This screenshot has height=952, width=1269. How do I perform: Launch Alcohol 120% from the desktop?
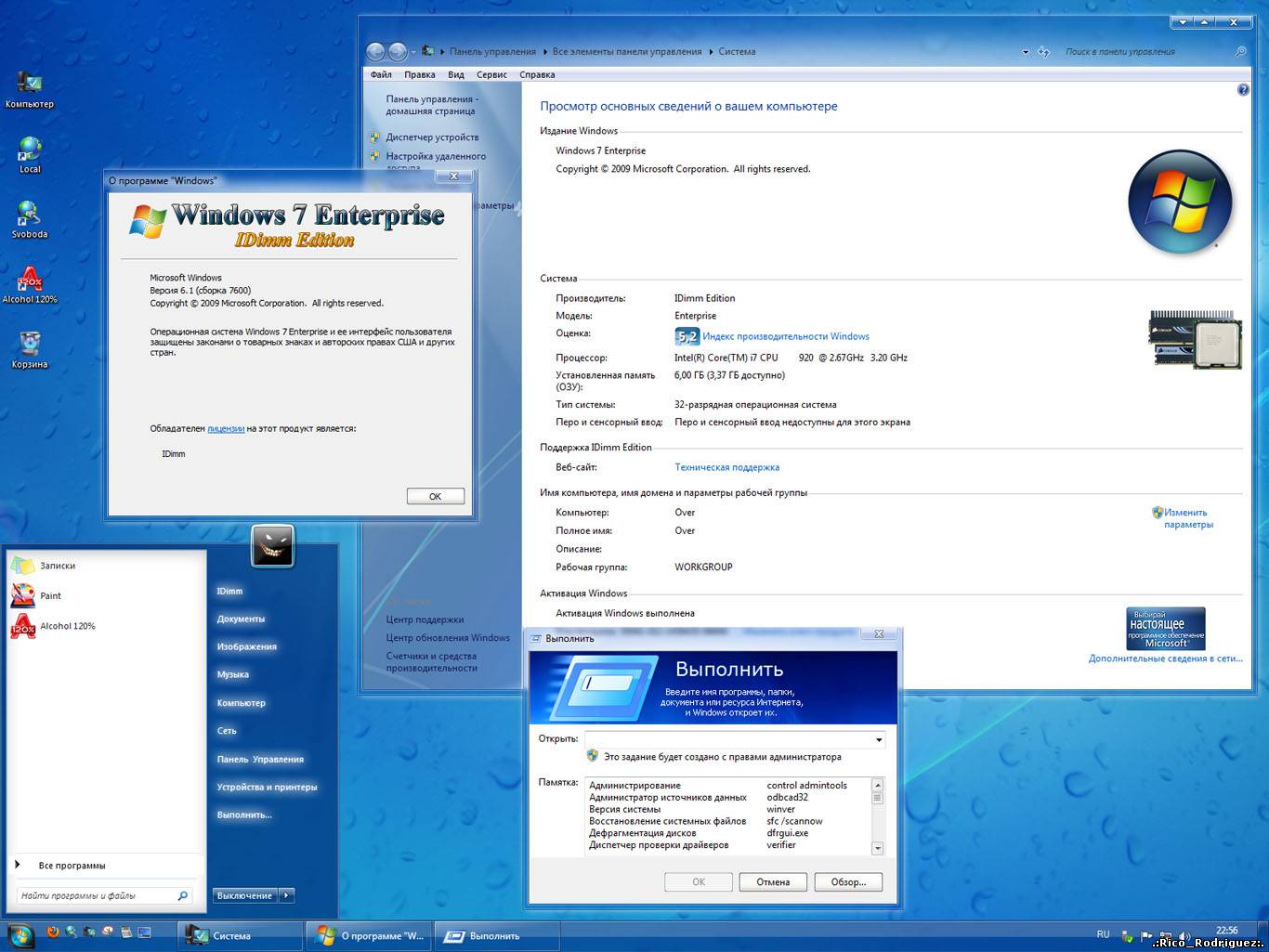coord(29,285)
